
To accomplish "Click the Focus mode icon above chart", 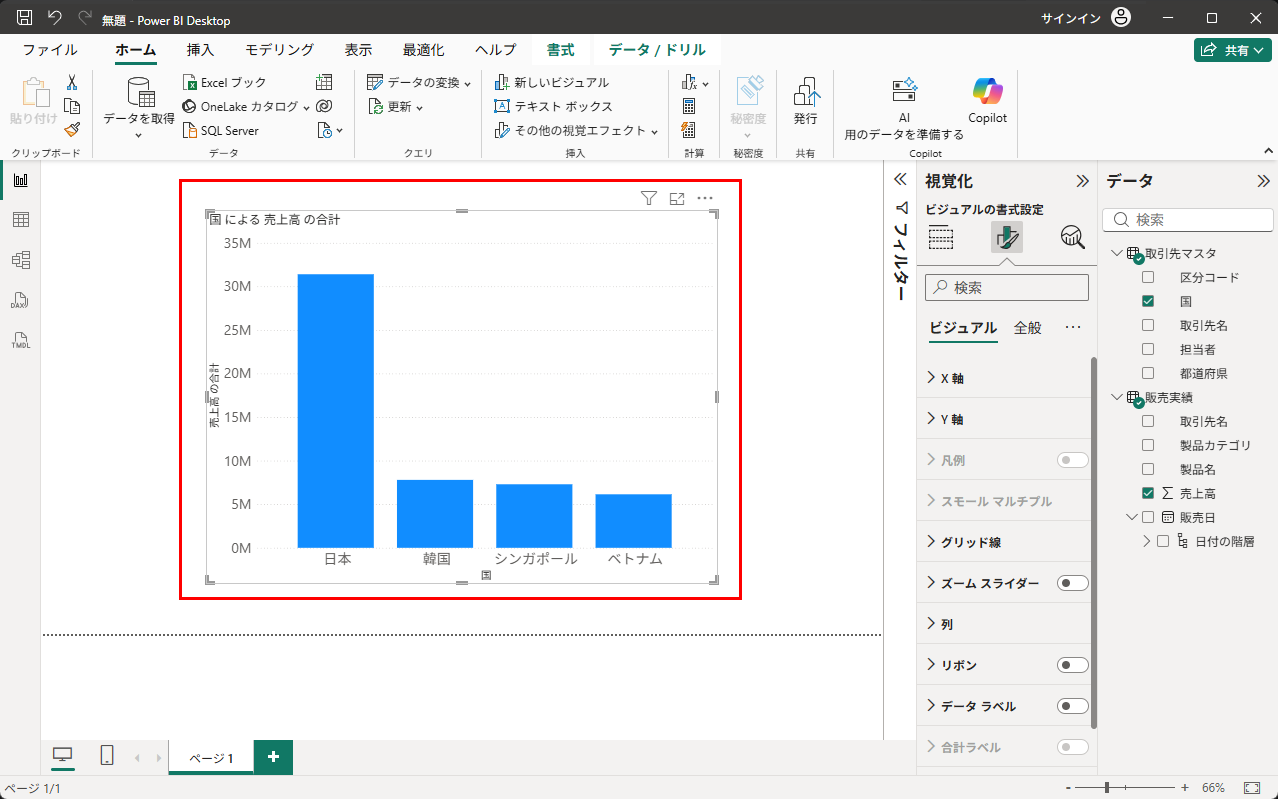I will tap(677, 199).
